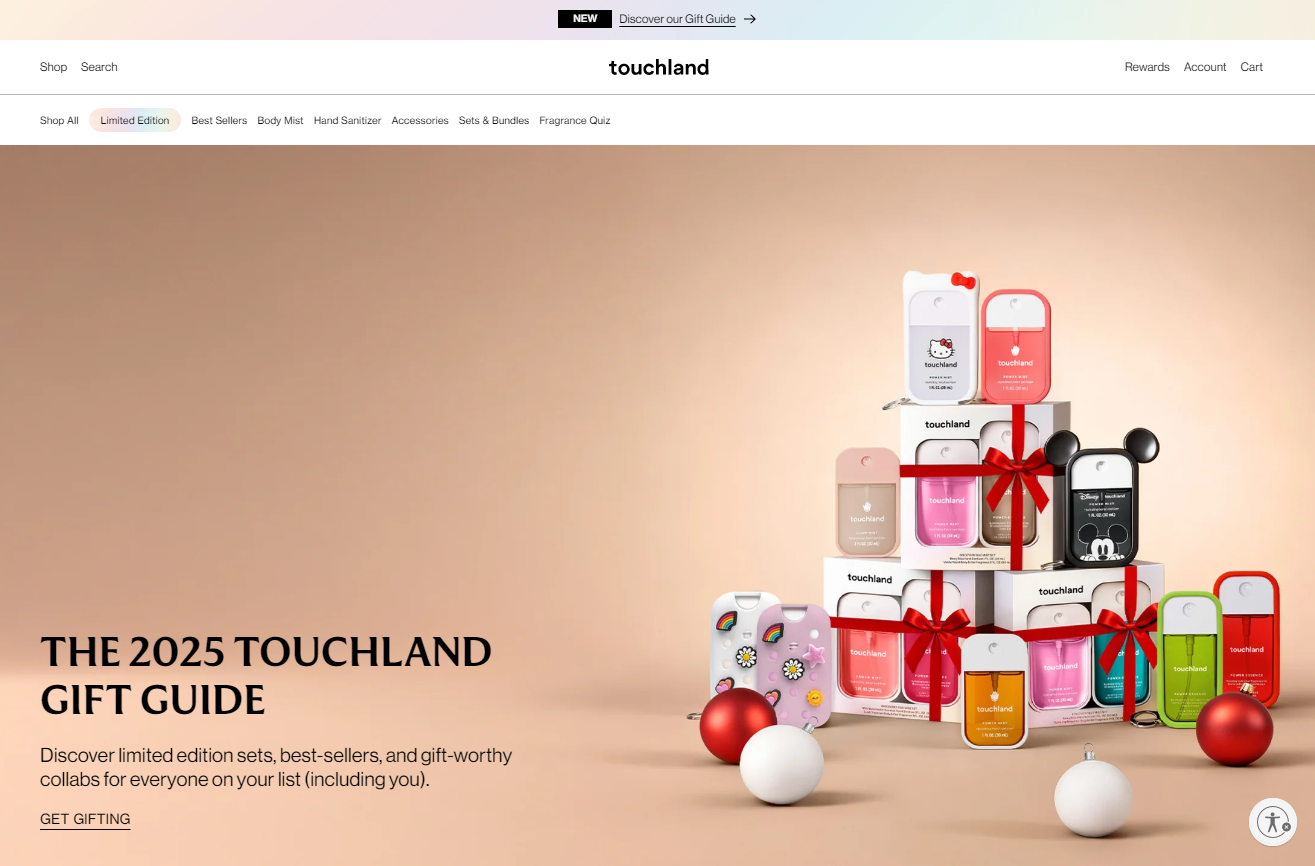
Task: Open the Shop menu
Action: (x=54, y=67)
